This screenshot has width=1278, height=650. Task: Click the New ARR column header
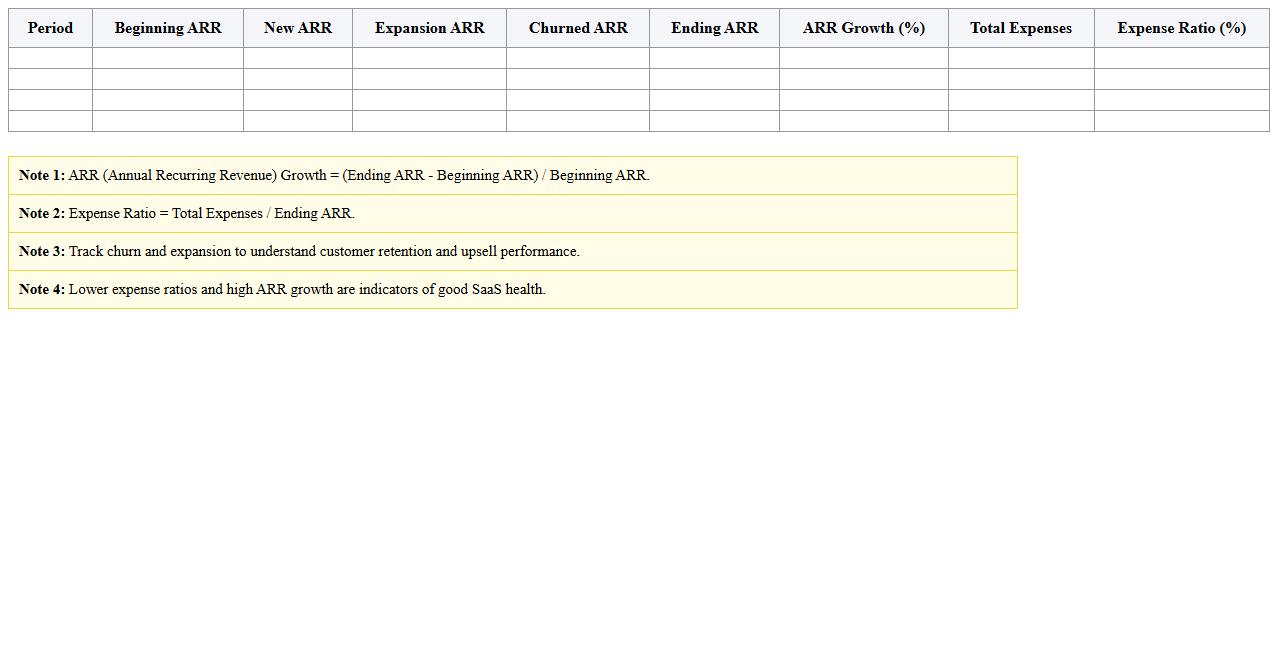(x=298, y=28)
